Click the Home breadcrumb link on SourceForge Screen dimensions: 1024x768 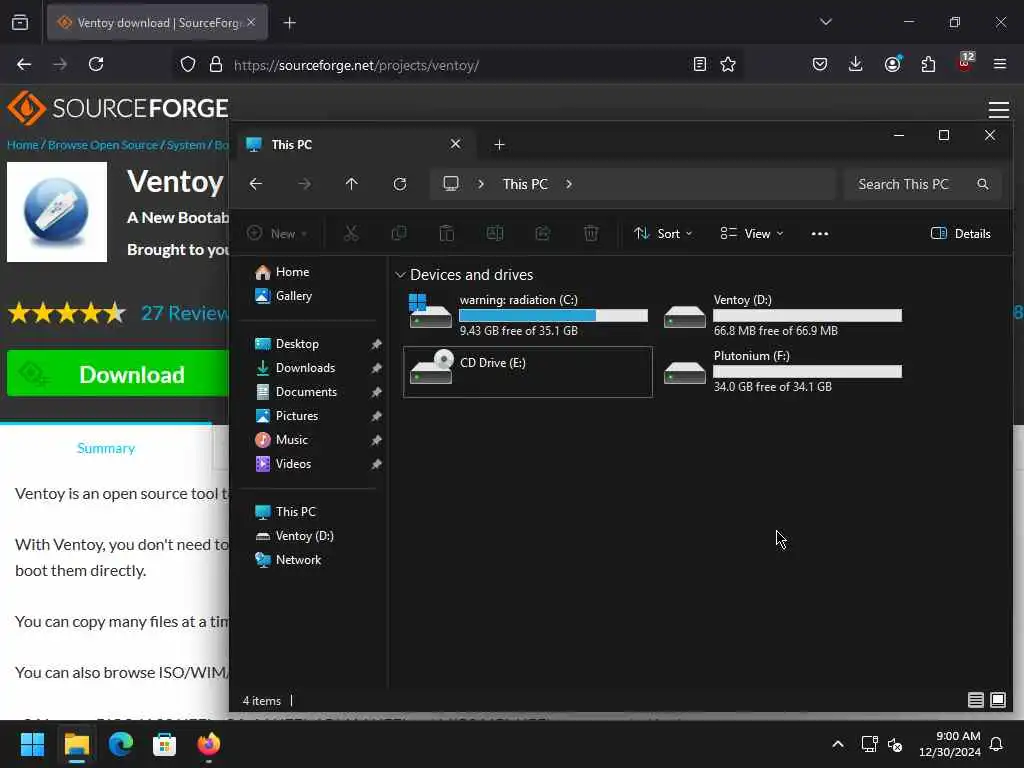(23, 145)
